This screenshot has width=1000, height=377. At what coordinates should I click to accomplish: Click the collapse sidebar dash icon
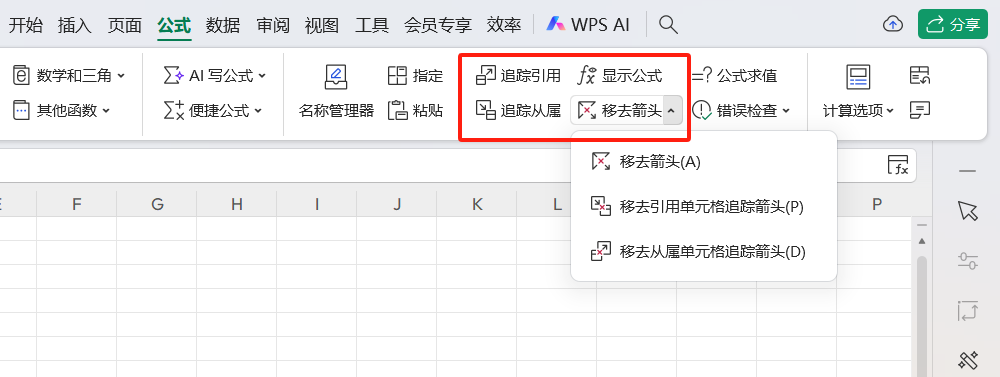[967, 171]
